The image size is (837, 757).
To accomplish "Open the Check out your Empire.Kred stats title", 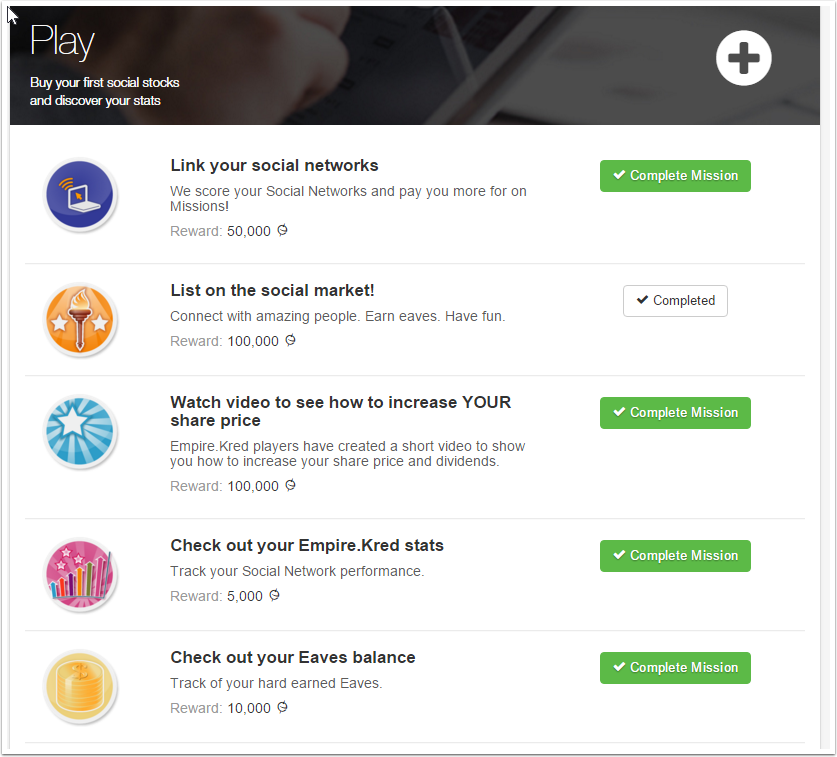I will (x=307, y=546).
